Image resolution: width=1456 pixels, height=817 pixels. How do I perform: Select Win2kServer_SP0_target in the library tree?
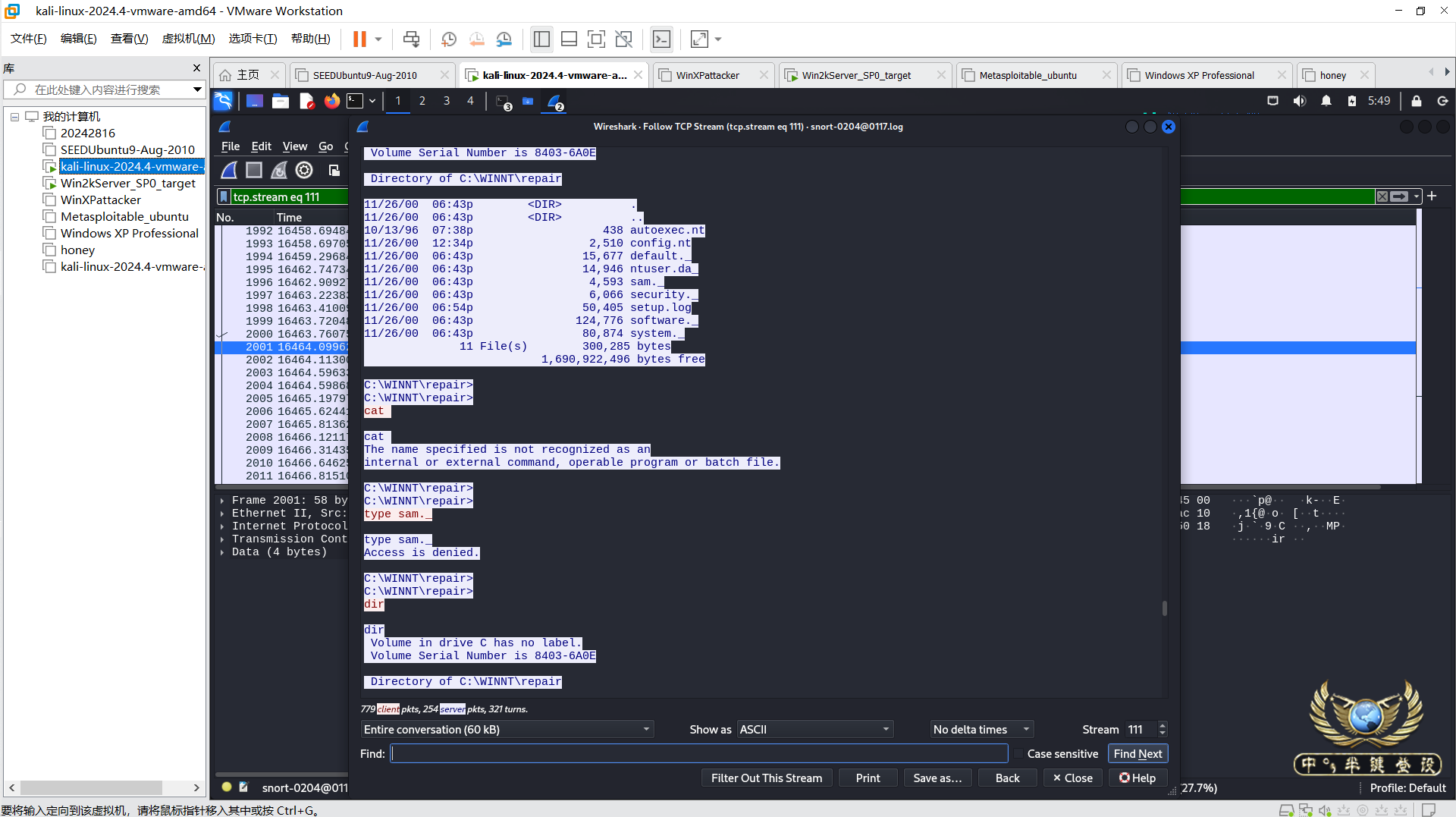tap(127, 184)
